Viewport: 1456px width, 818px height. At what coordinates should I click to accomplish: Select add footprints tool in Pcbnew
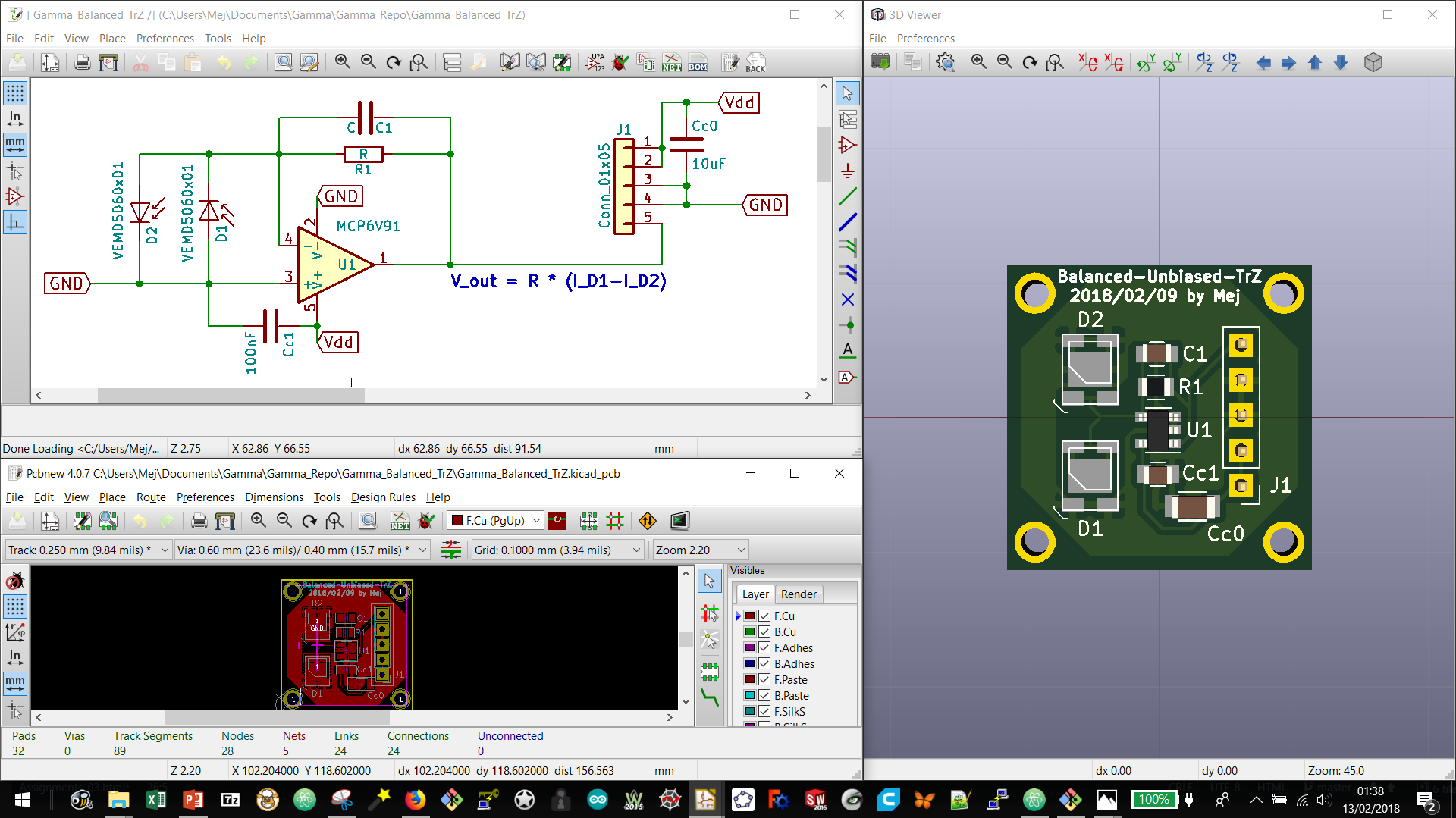710,672
